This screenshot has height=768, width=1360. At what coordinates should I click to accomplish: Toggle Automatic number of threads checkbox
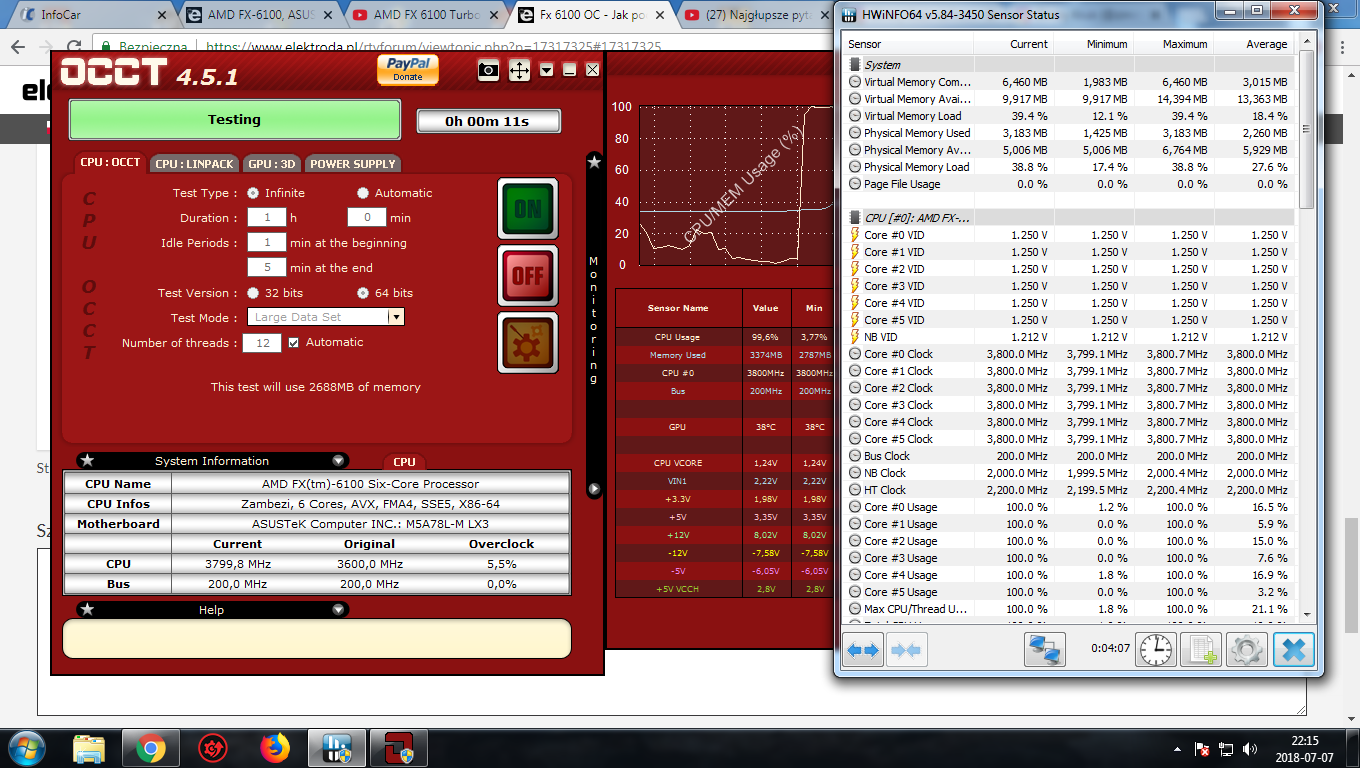tap(293, 342)
